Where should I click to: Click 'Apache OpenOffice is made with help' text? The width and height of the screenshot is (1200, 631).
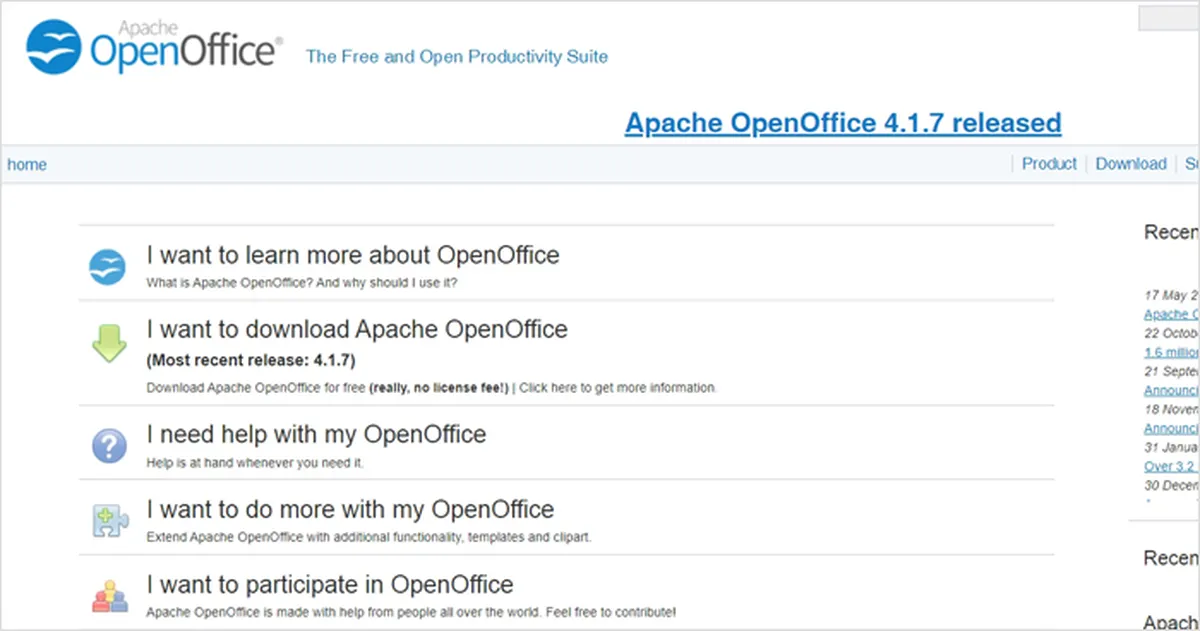coord(411,611)
